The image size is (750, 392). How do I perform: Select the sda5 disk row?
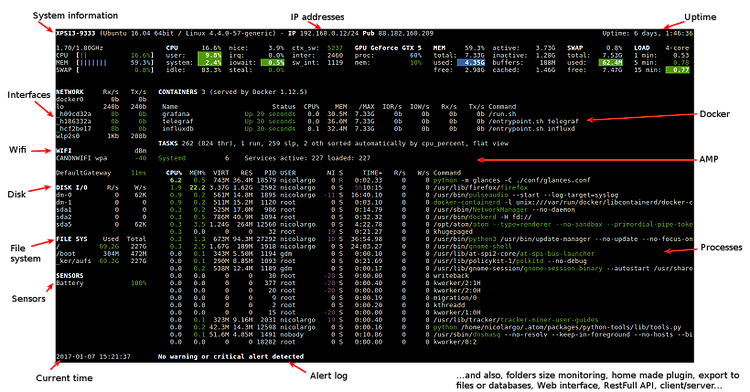(x=101, y=224)
